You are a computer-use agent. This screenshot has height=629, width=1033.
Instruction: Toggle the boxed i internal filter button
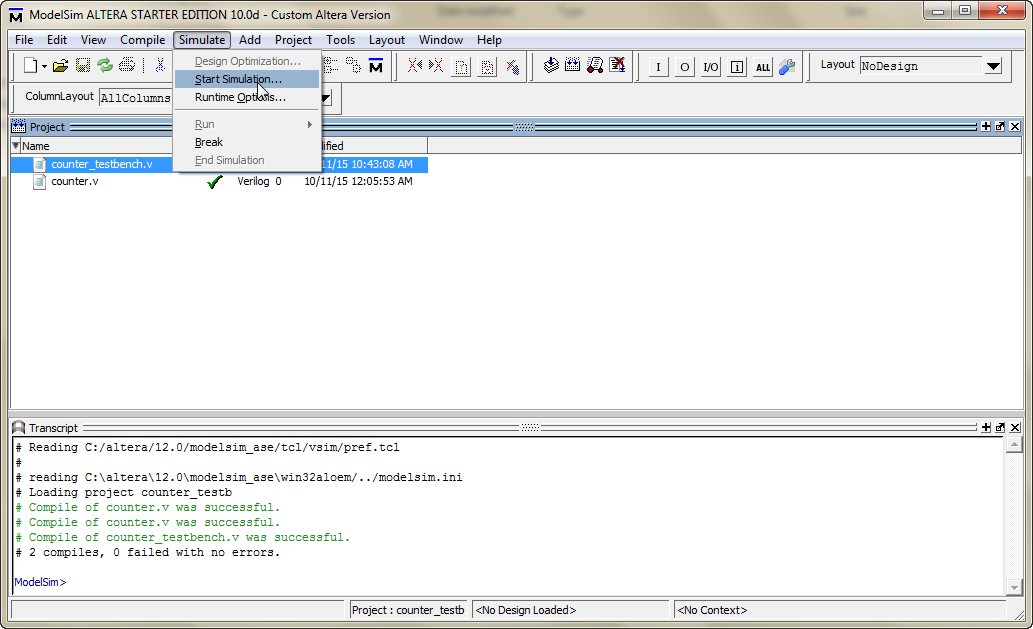coord(737,67)
